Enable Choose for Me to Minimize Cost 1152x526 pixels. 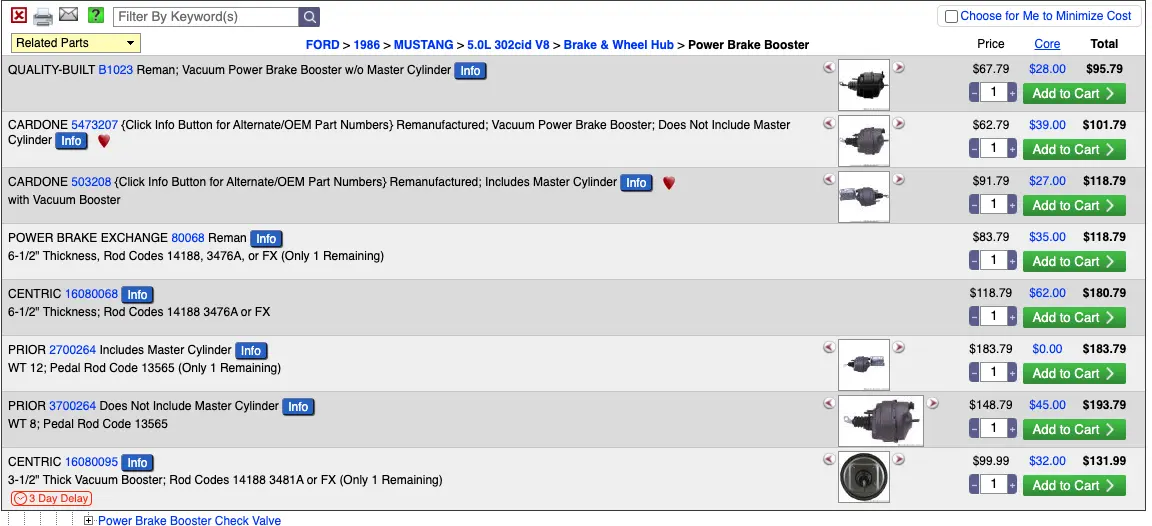click(x=951, y=16)
